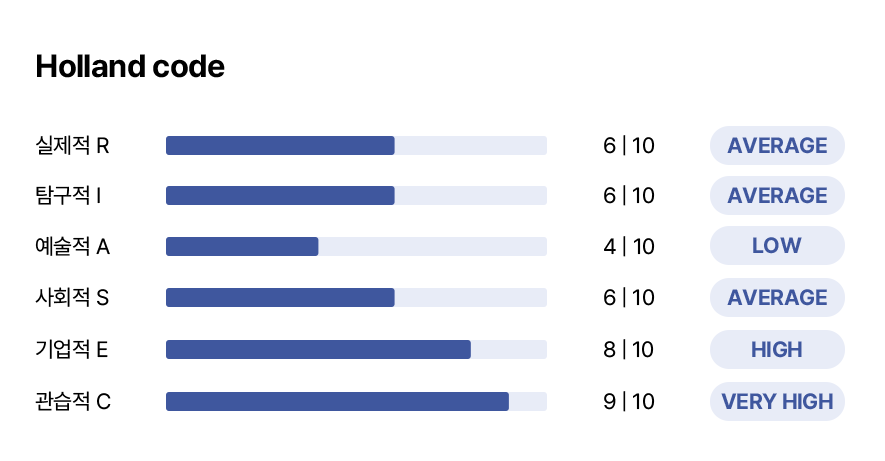Image resolution: width=885 pixels, height=461 pixels.
Task: Click the 탐구적 I progress bar
Action: coord(356,196)
